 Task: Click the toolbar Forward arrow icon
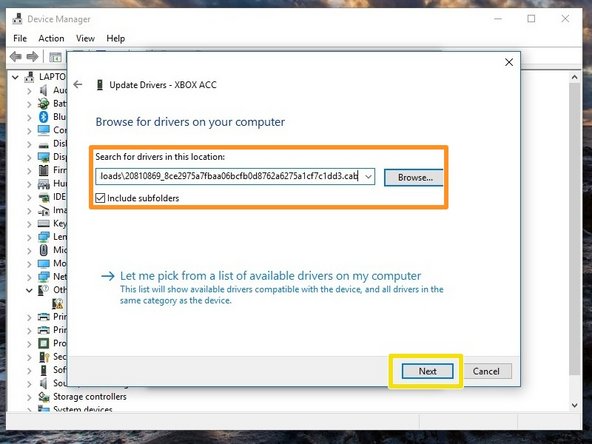point(32,57)
